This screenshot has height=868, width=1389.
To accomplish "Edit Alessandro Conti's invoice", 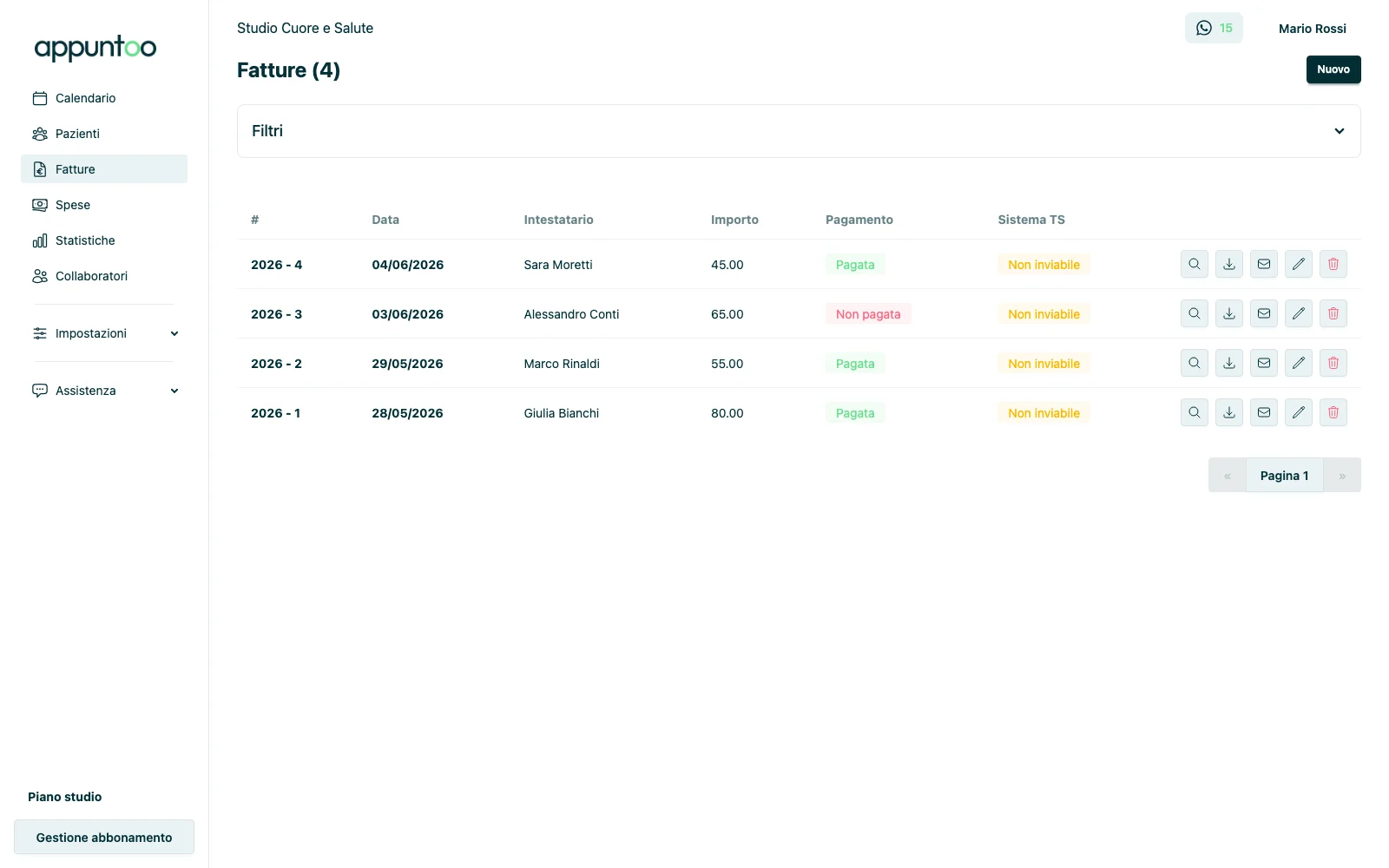I will 1299,313.
